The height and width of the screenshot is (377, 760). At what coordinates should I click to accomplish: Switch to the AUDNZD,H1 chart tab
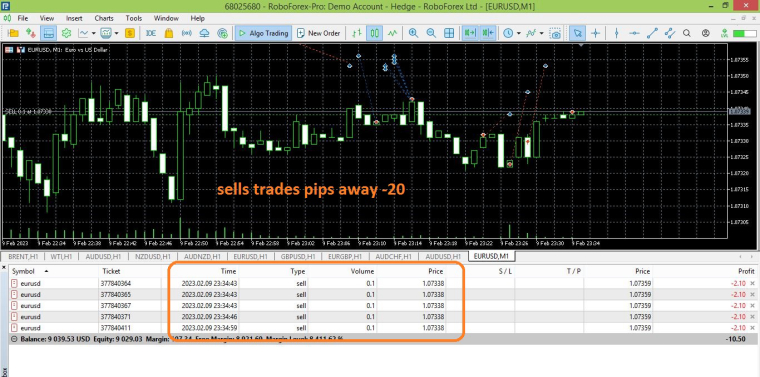pyautogui.click(x=202, y=256)
